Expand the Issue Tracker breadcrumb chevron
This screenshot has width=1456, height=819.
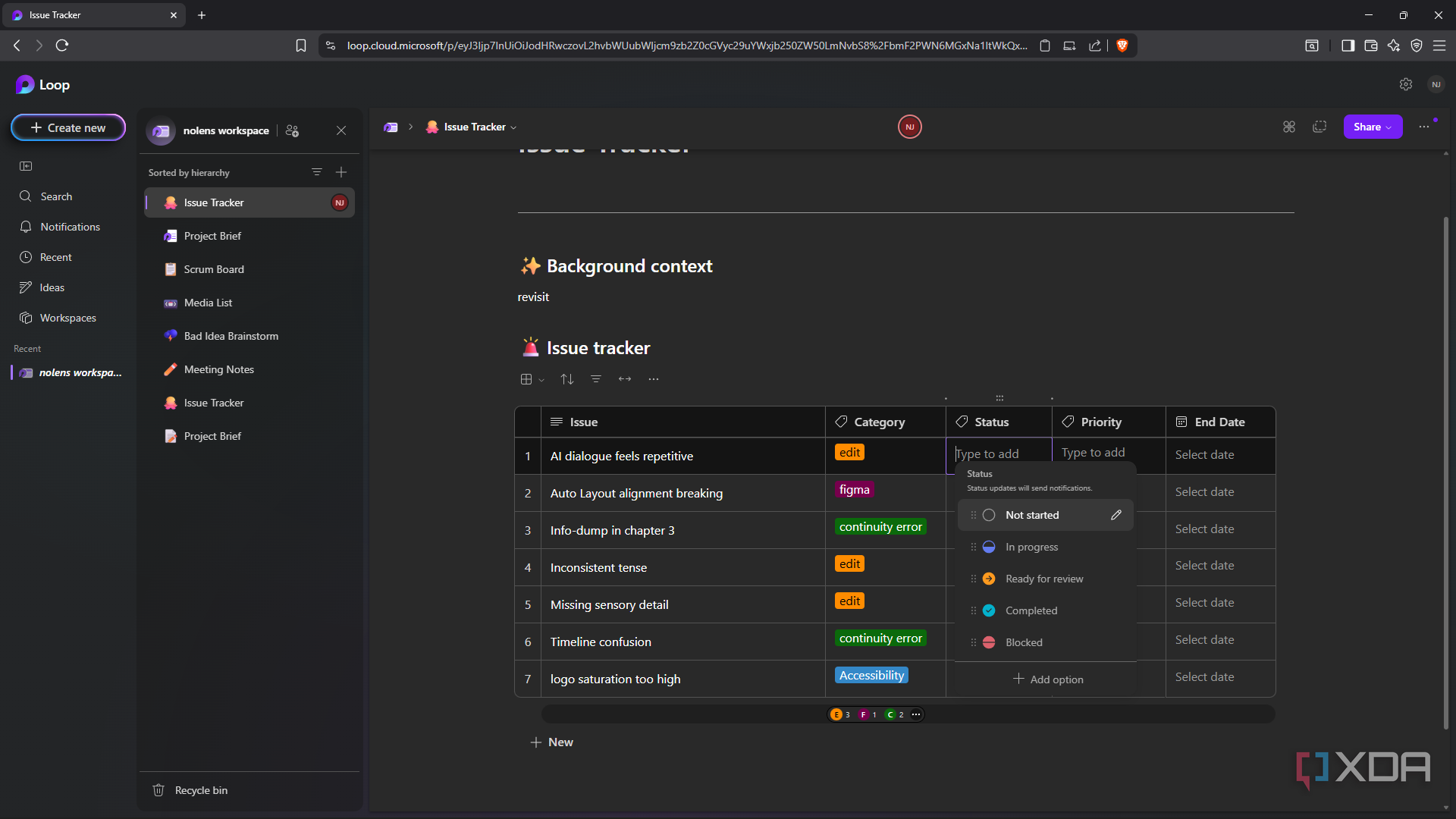pyautogui.click(x=514, y=127)
